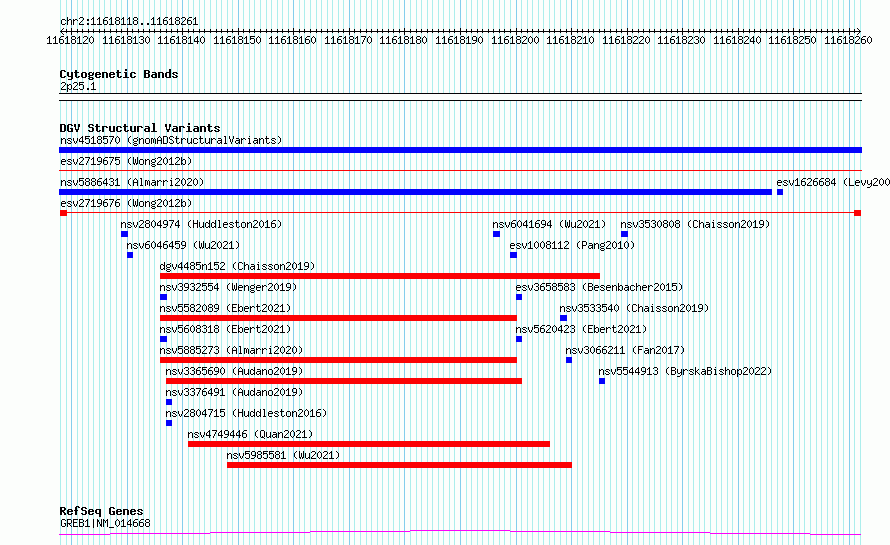Open esv1626684 variant label
Screen dimensions: 890x545
pos(833,182)
